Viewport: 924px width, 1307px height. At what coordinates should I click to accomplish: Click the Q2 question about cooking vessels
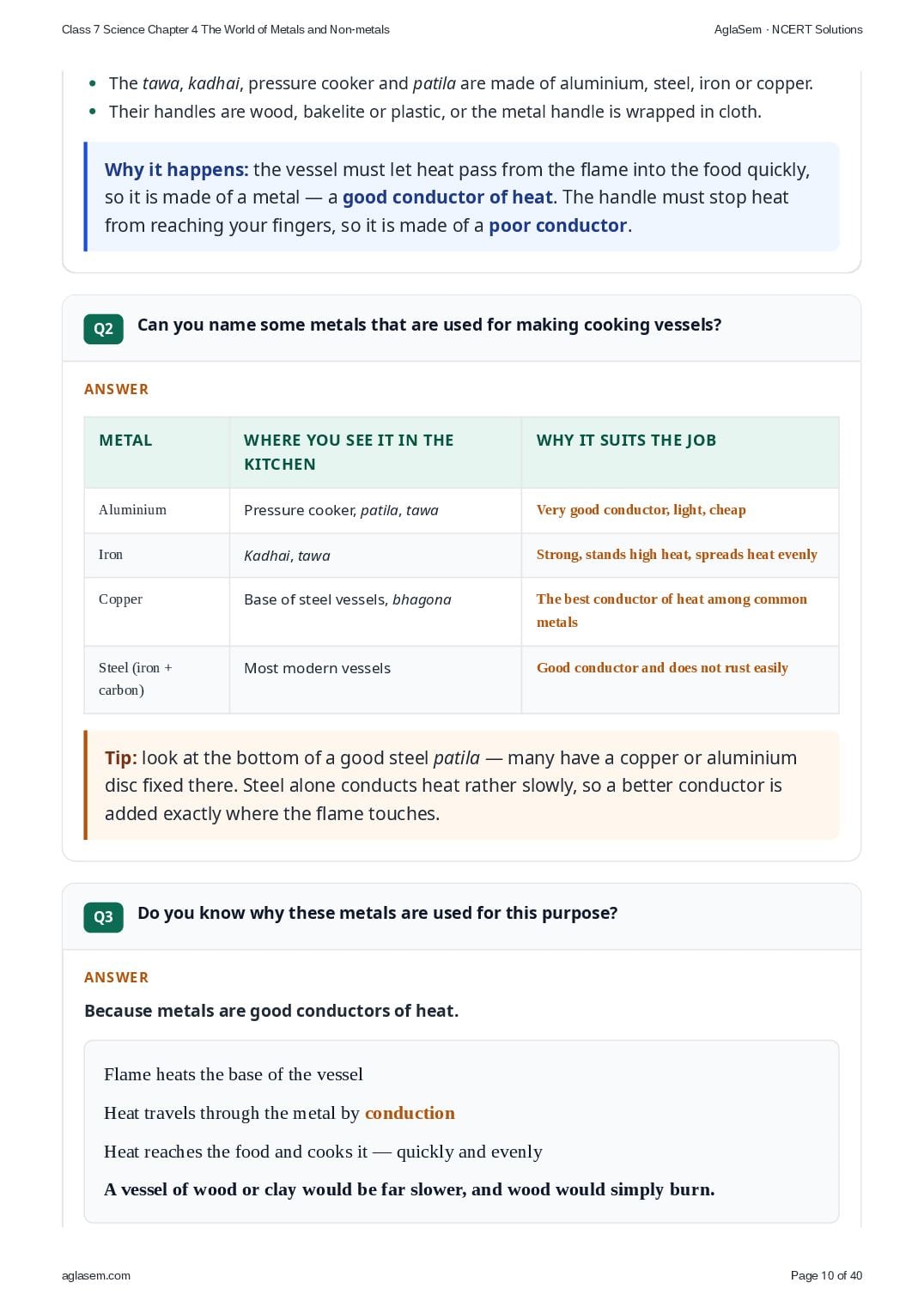[x=429, y=325]
